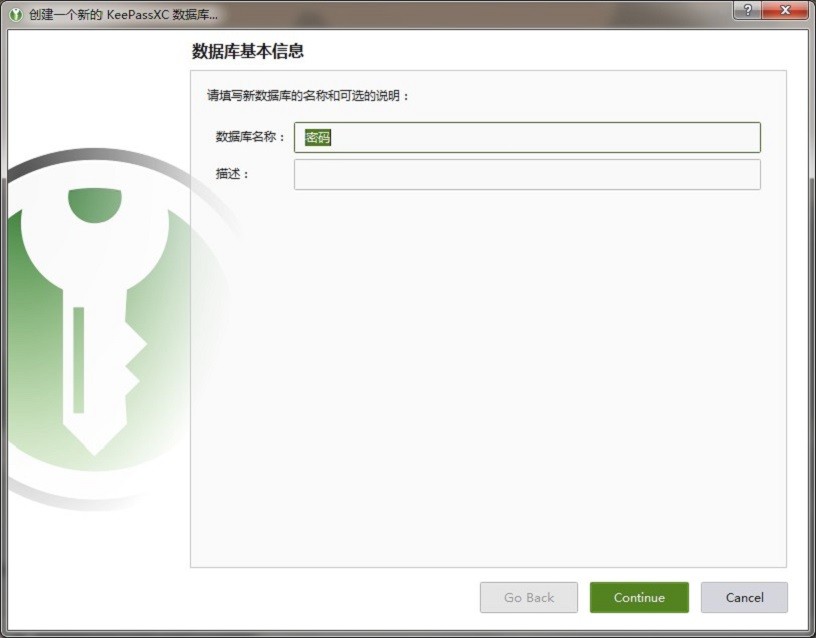This screenshot has height=638, width=816.
Task: Click the disabled Go Back button
Action: coord(529,597)
